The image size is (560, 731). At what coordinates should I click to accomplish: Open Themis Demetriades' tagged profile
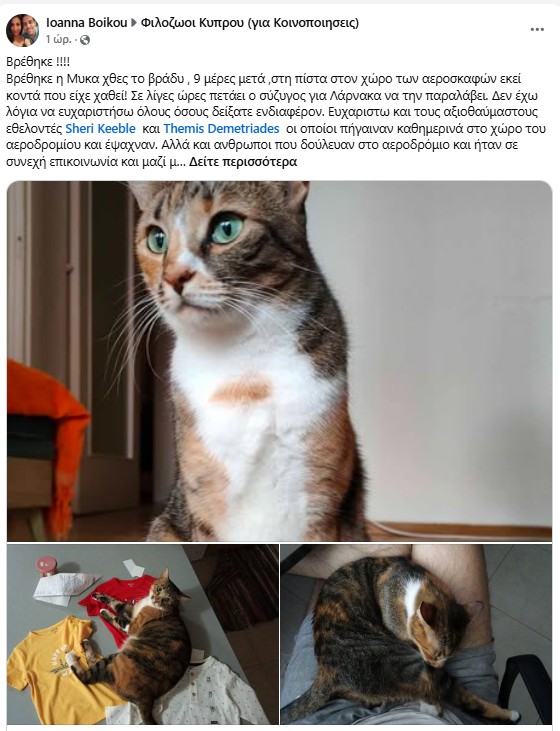click(x=221, y=129)
